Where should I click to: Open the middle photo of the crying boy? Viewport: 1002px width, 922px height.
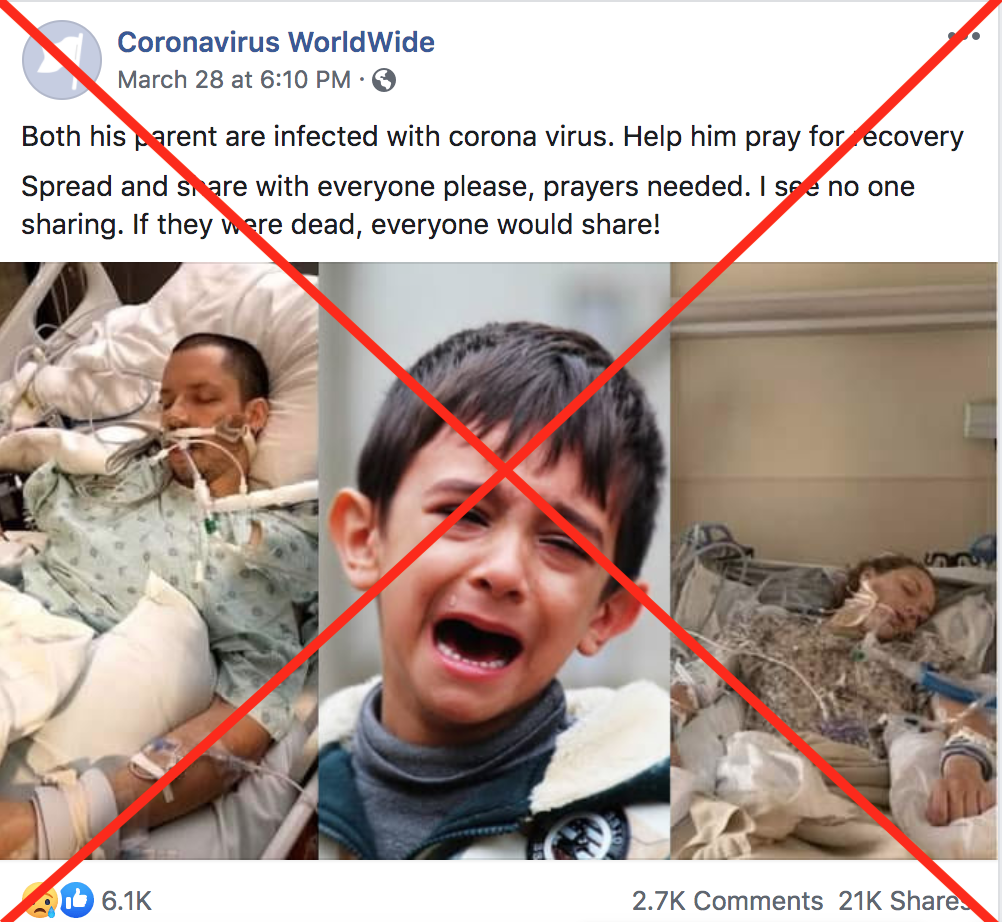494,560
